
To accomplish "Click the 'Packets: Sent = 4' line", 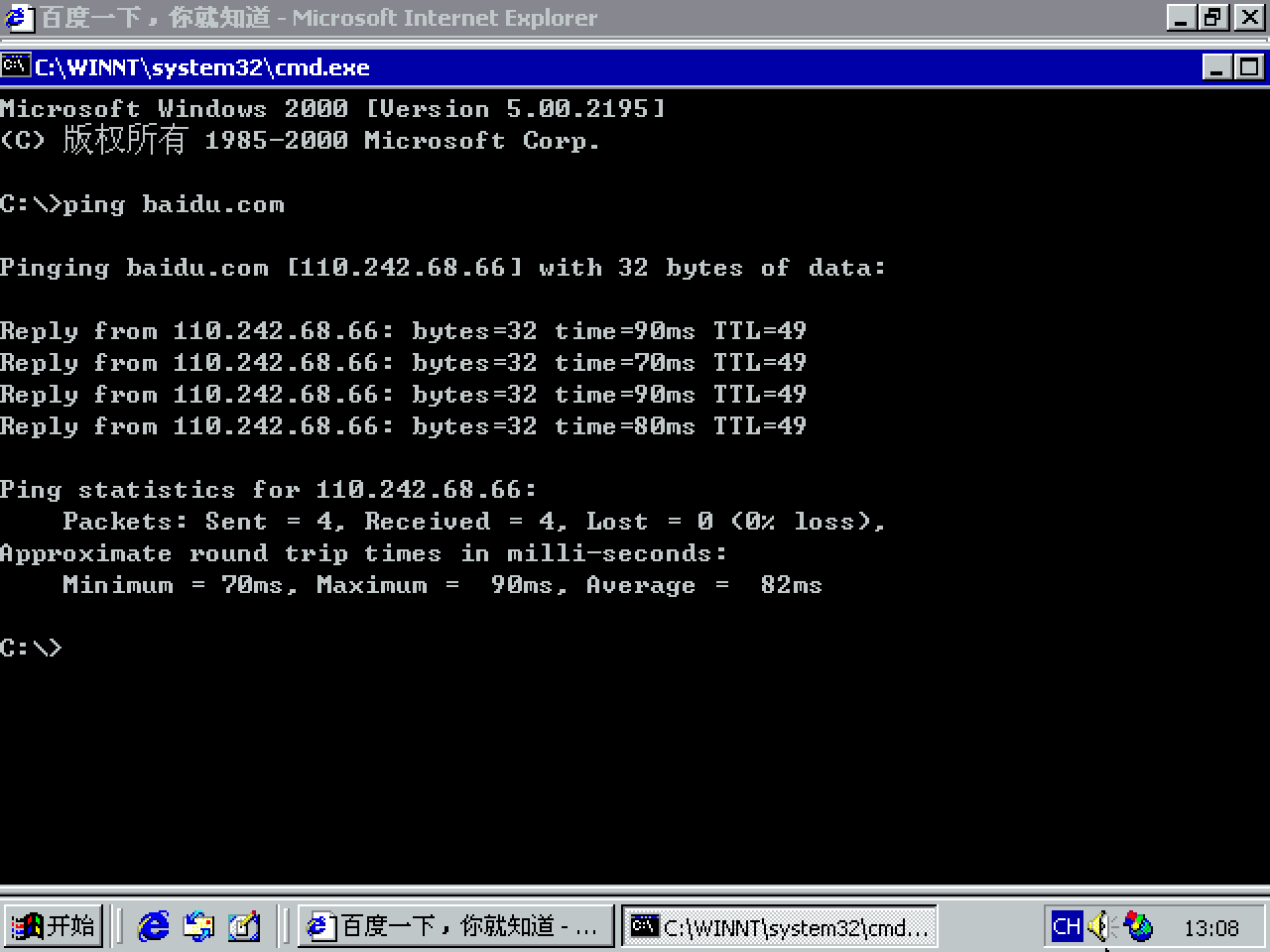I will pyautogui.click(x=474, y=522).
